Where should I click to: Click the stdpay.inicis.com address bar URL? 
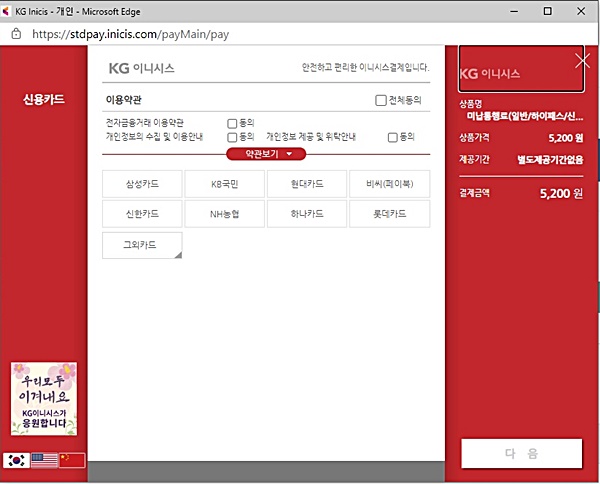click(x=130, y=34)
